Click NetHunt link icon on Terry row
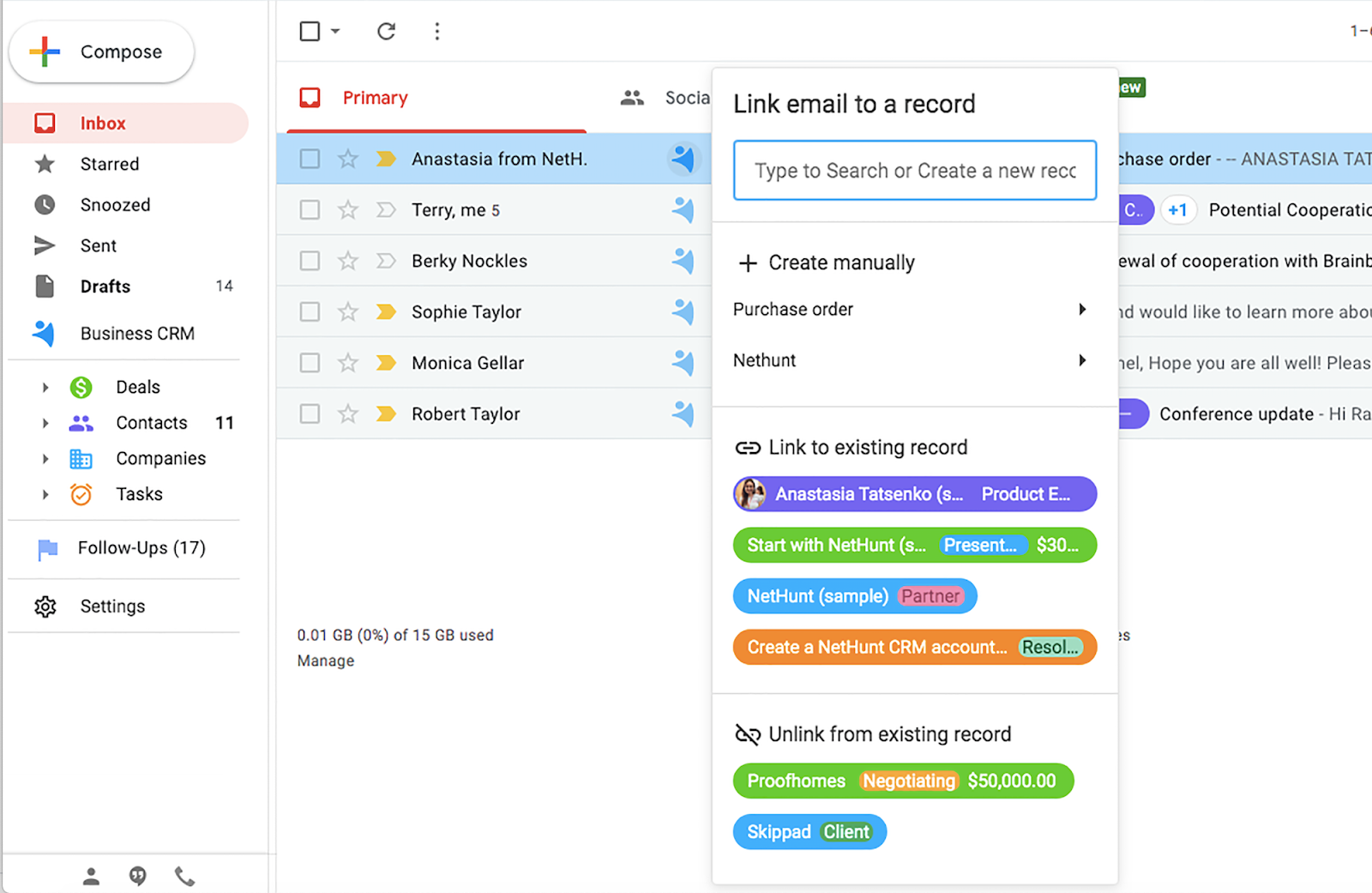The image size is (1372, 893). click(683, 210)
